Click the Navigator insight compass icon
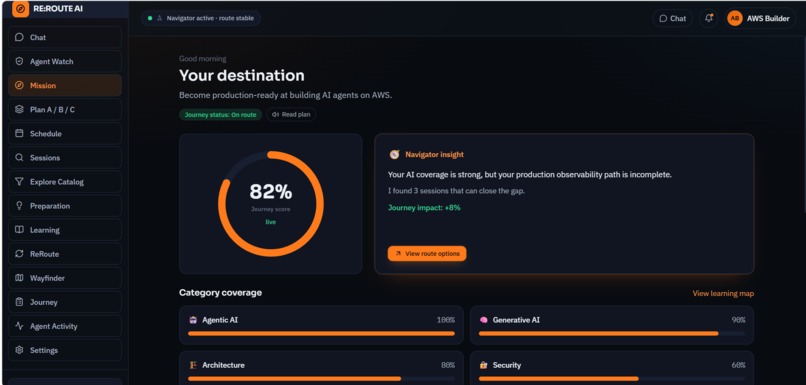This screenshot has height=385, width=806. tap(394, 154)
